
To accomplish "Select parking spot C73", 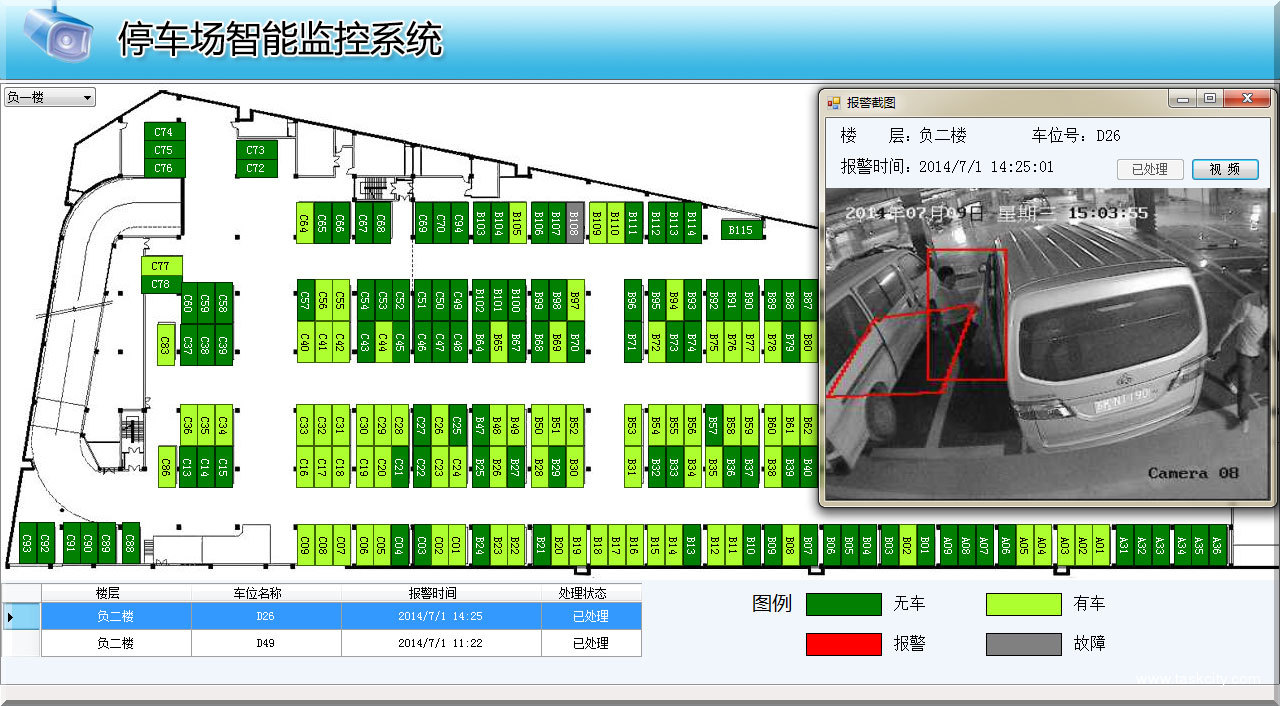I will pyautogui.click(x=256, y=150).
